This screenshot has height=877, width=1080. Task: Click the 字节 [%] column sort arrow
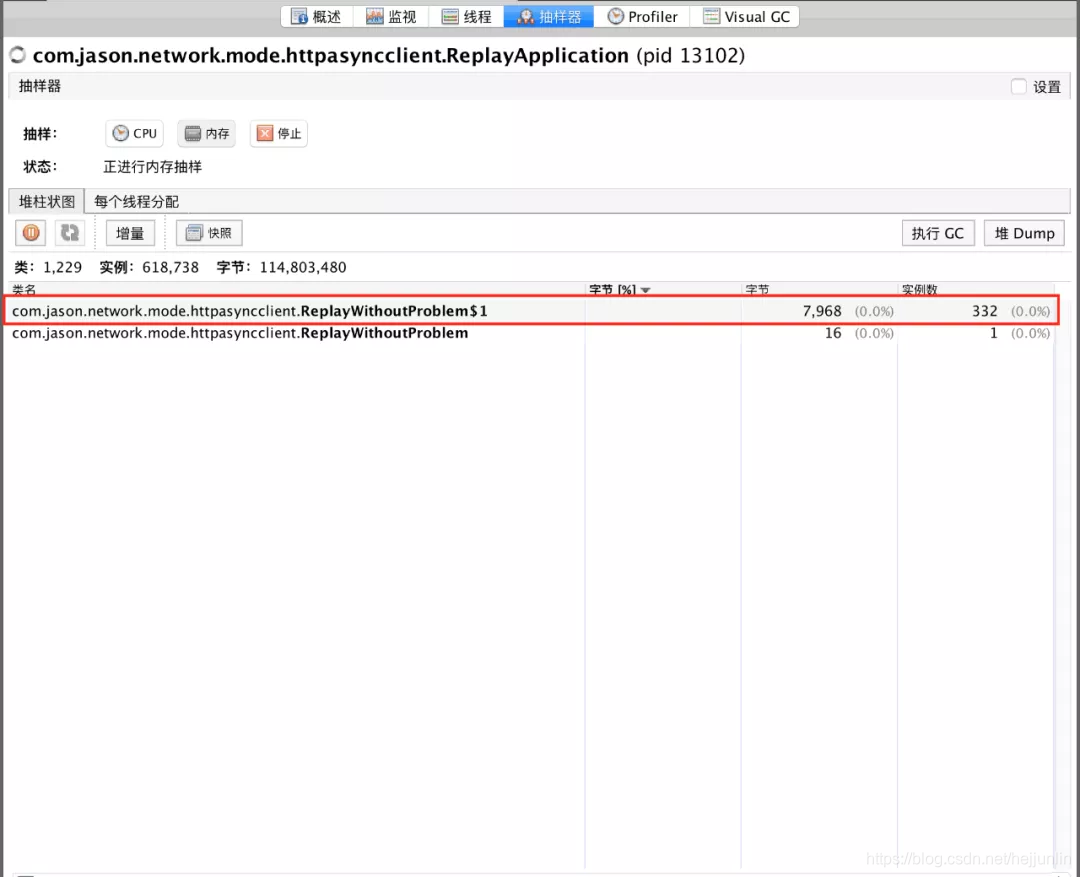[x=645, y=290]
